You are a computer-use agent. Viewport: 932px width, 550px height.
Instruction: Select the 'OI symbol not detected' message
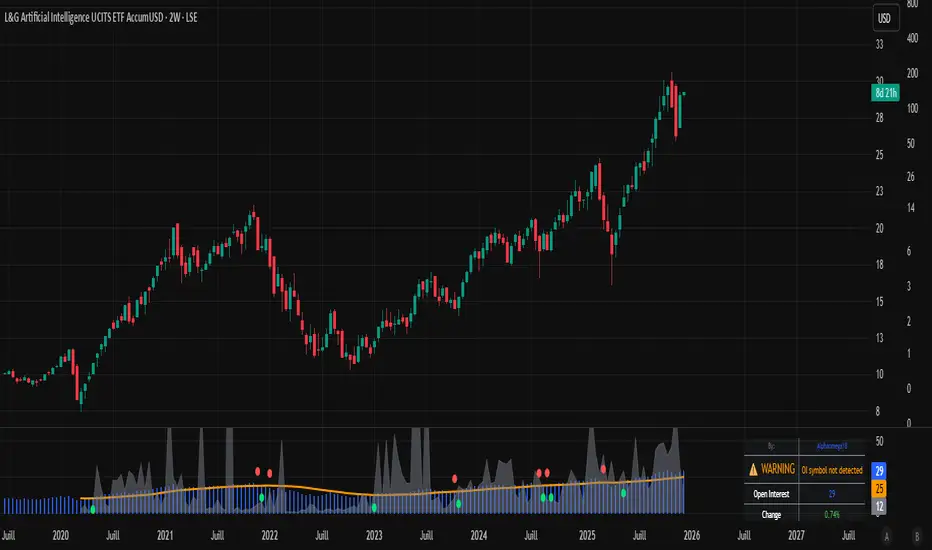tap(832, 470)
